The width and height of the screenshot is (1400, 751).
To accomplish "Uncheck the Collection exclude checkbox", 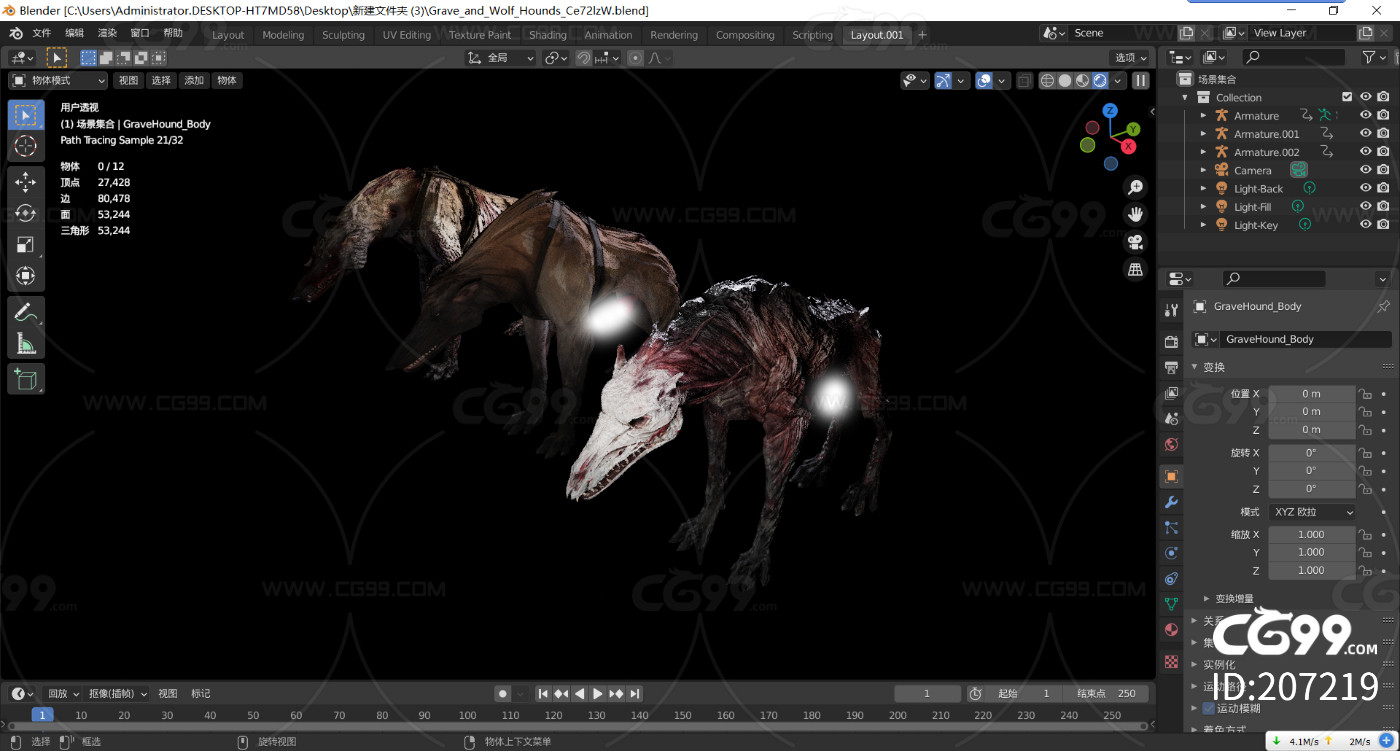I will click(1347, 97).
